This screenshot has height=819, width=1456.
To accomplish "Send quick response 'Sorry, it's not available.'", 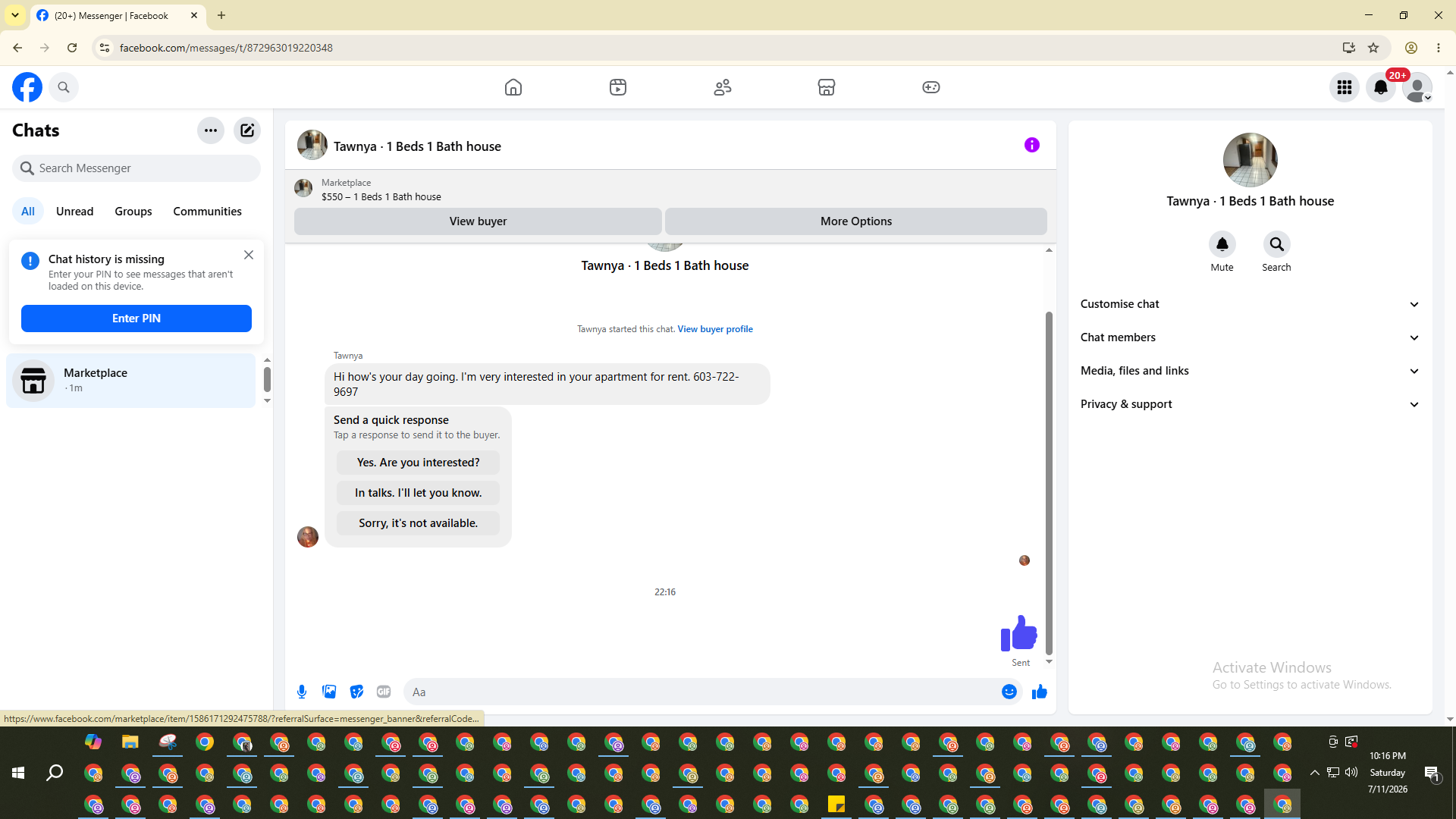I will pyautogui.click(x=419, y=523).
